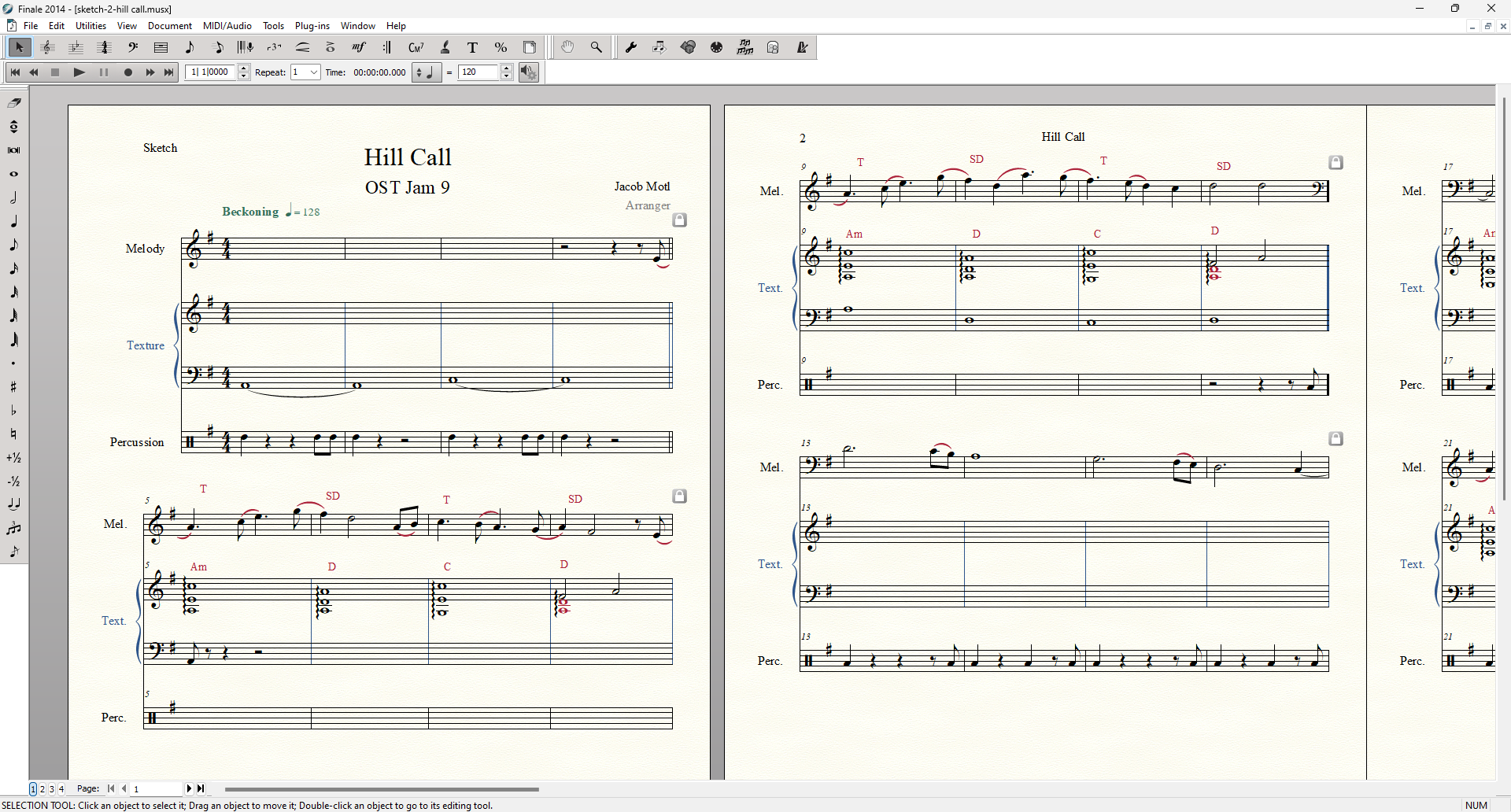The width and height of the screenshot is (1511, 812).
Task: Choose the Chord tool
Action: 416,47
